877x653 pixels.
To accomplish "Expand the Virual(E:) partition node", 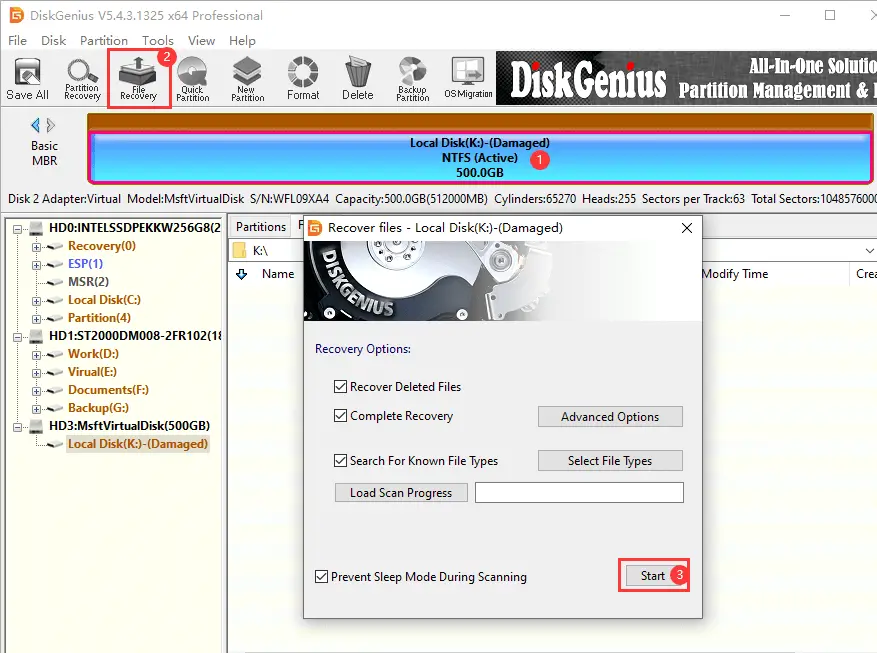I will pos(36,373).
